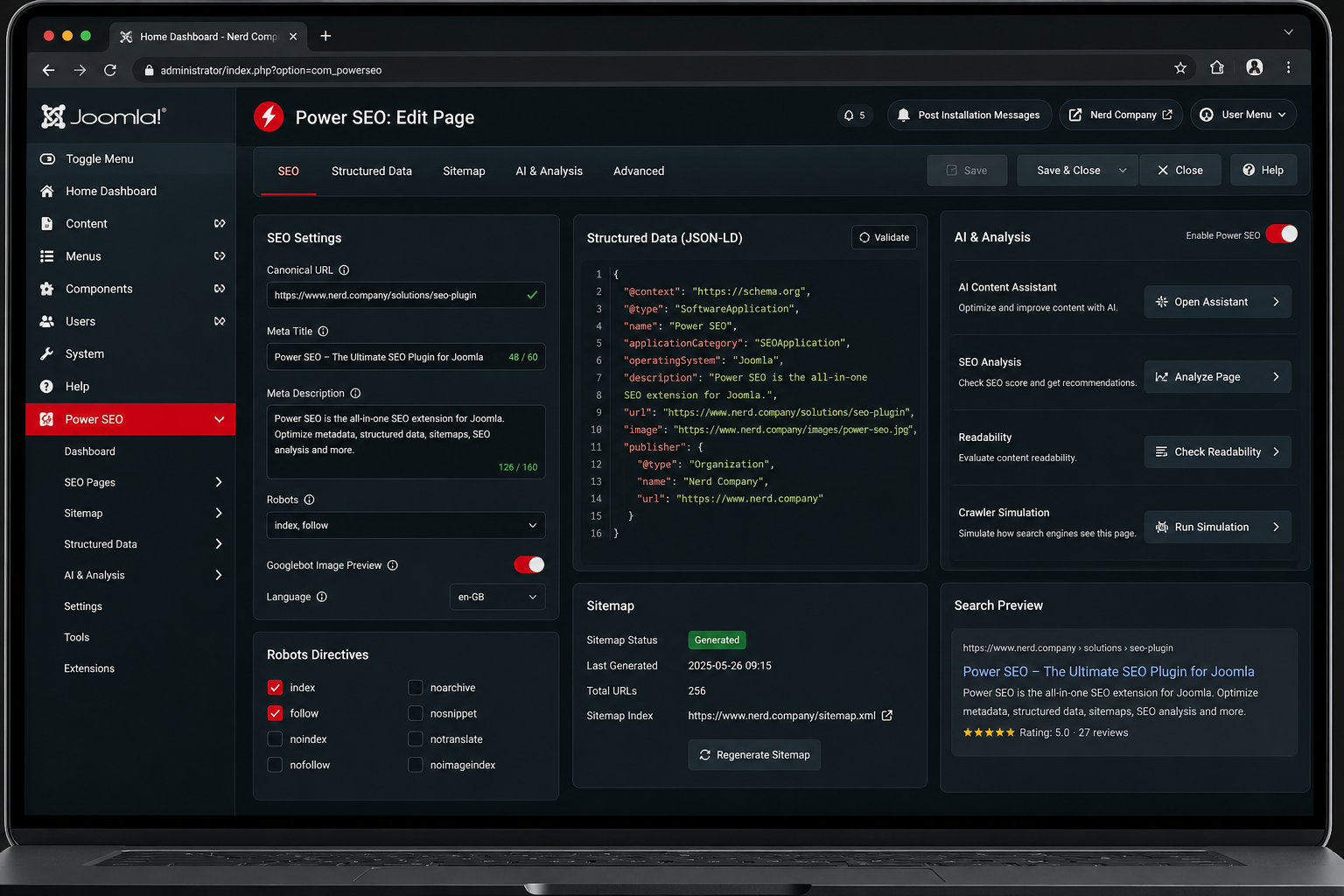Expand Structured Data submenu in sidebar
Image resolution: width=1344 pixels, height=896 pixels.
coord(219,544)
